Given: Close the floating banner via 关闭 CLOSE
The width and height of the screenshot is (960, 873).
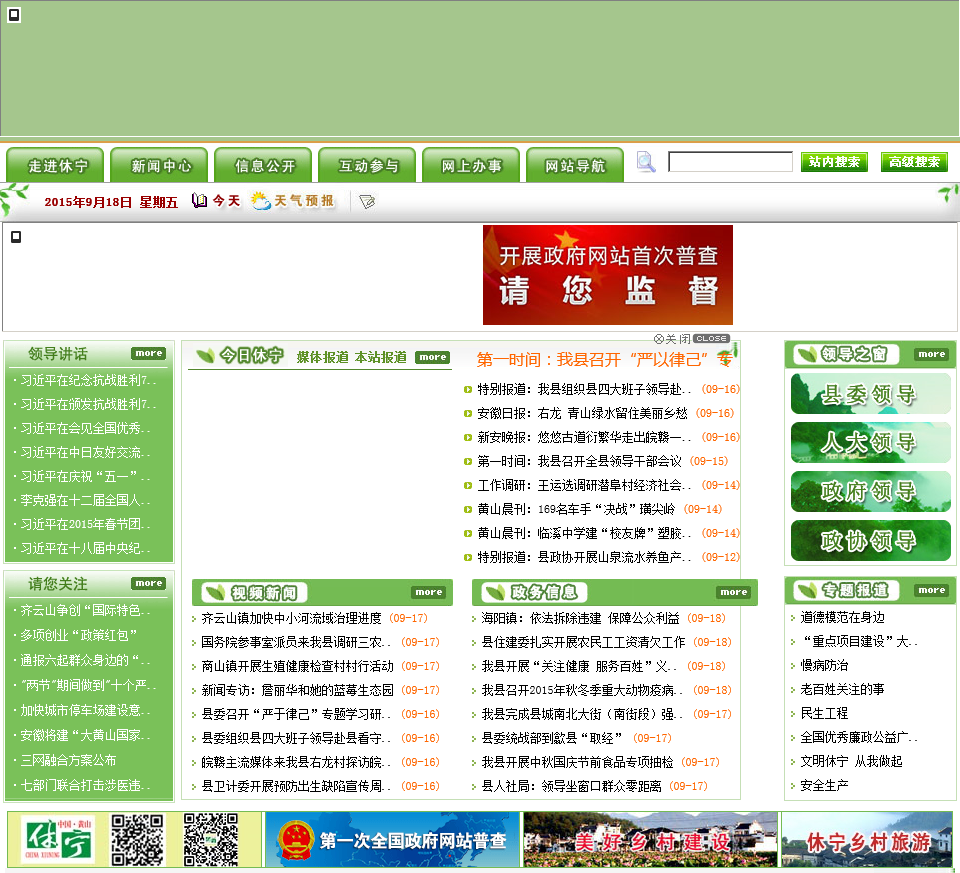Looking at the screenshot, I should (691, 339).
